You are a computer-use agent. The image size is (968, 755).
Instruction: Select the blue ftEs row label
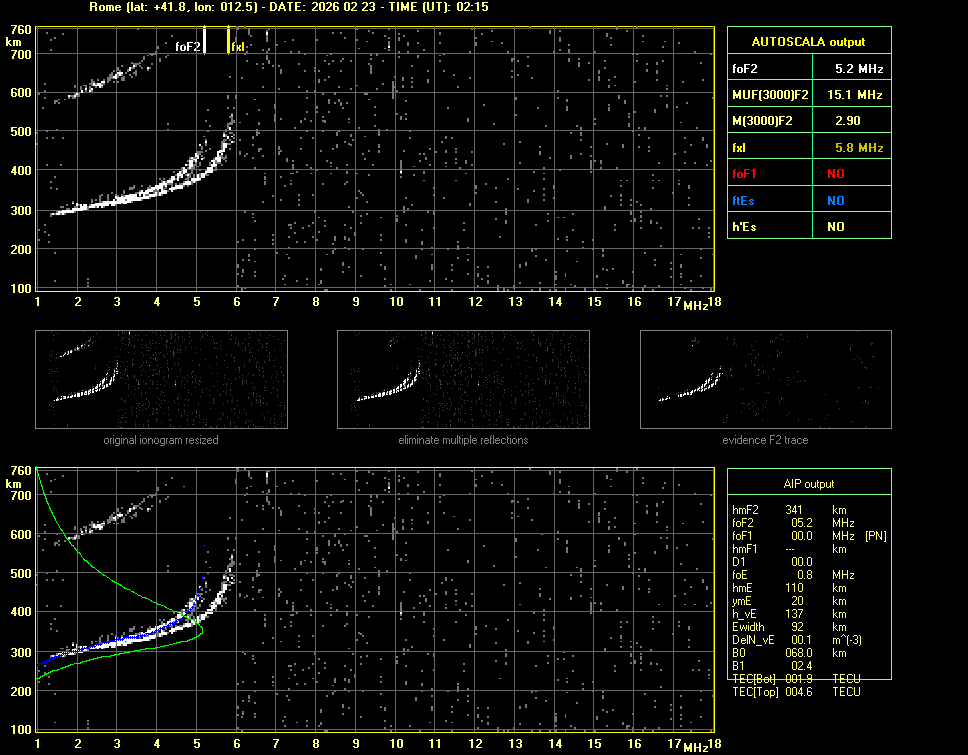point(743,200)
